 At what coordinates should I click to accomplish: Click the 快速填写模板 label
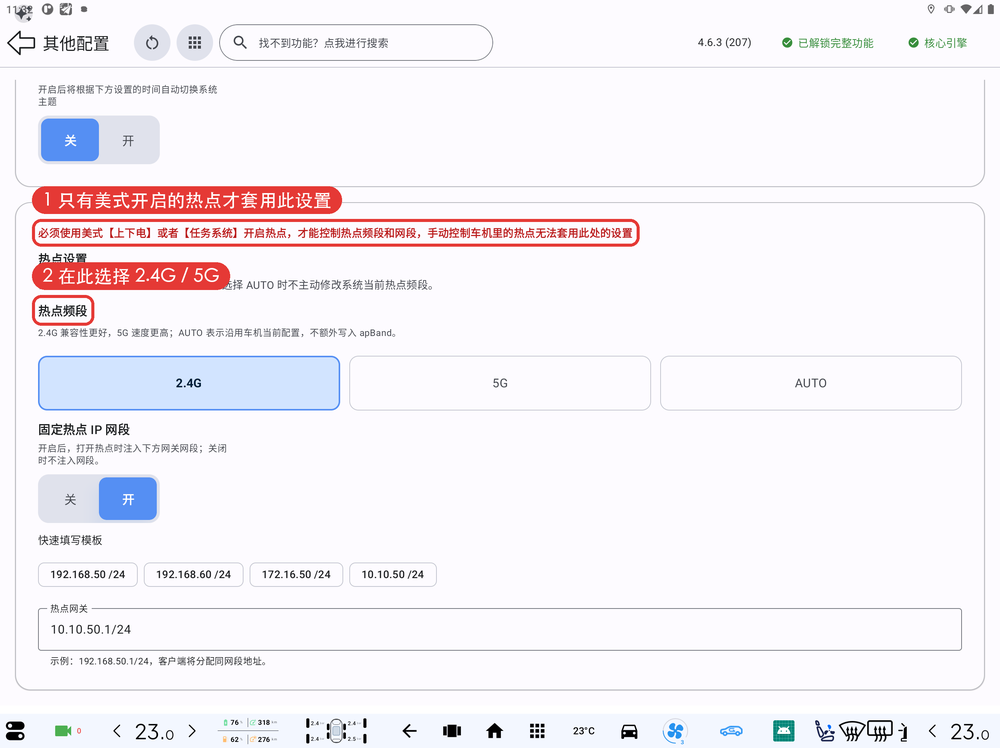pos(70,540)
